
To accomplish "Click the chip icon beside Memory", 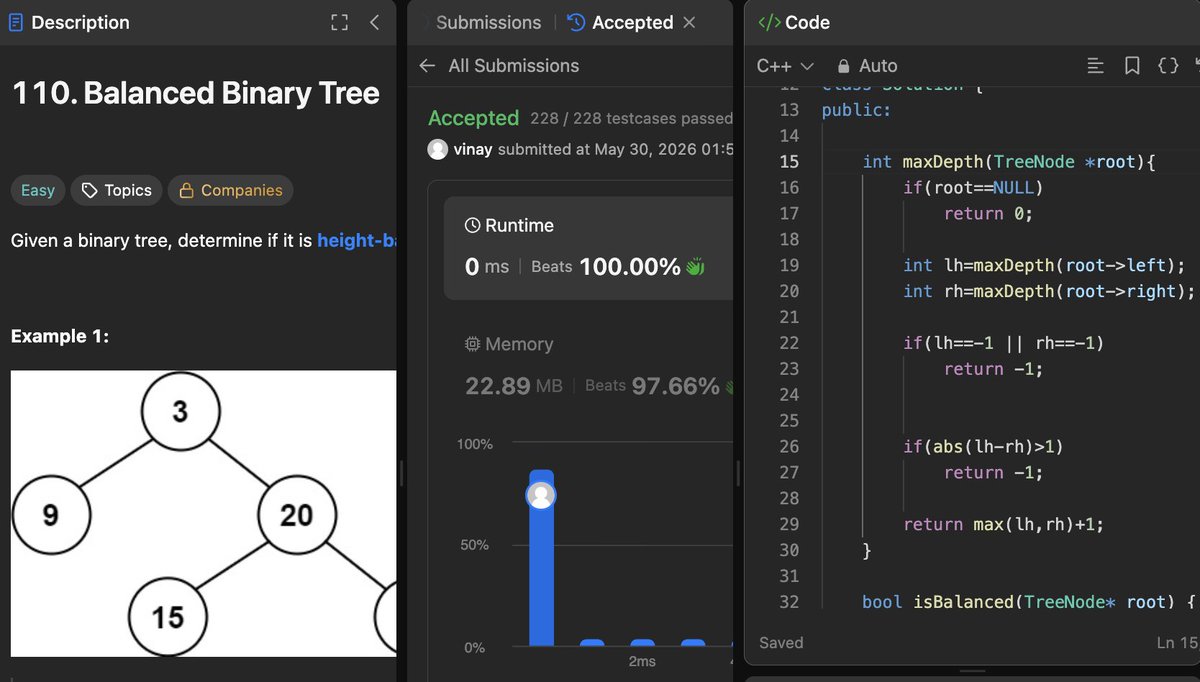I will coord(473,344).
